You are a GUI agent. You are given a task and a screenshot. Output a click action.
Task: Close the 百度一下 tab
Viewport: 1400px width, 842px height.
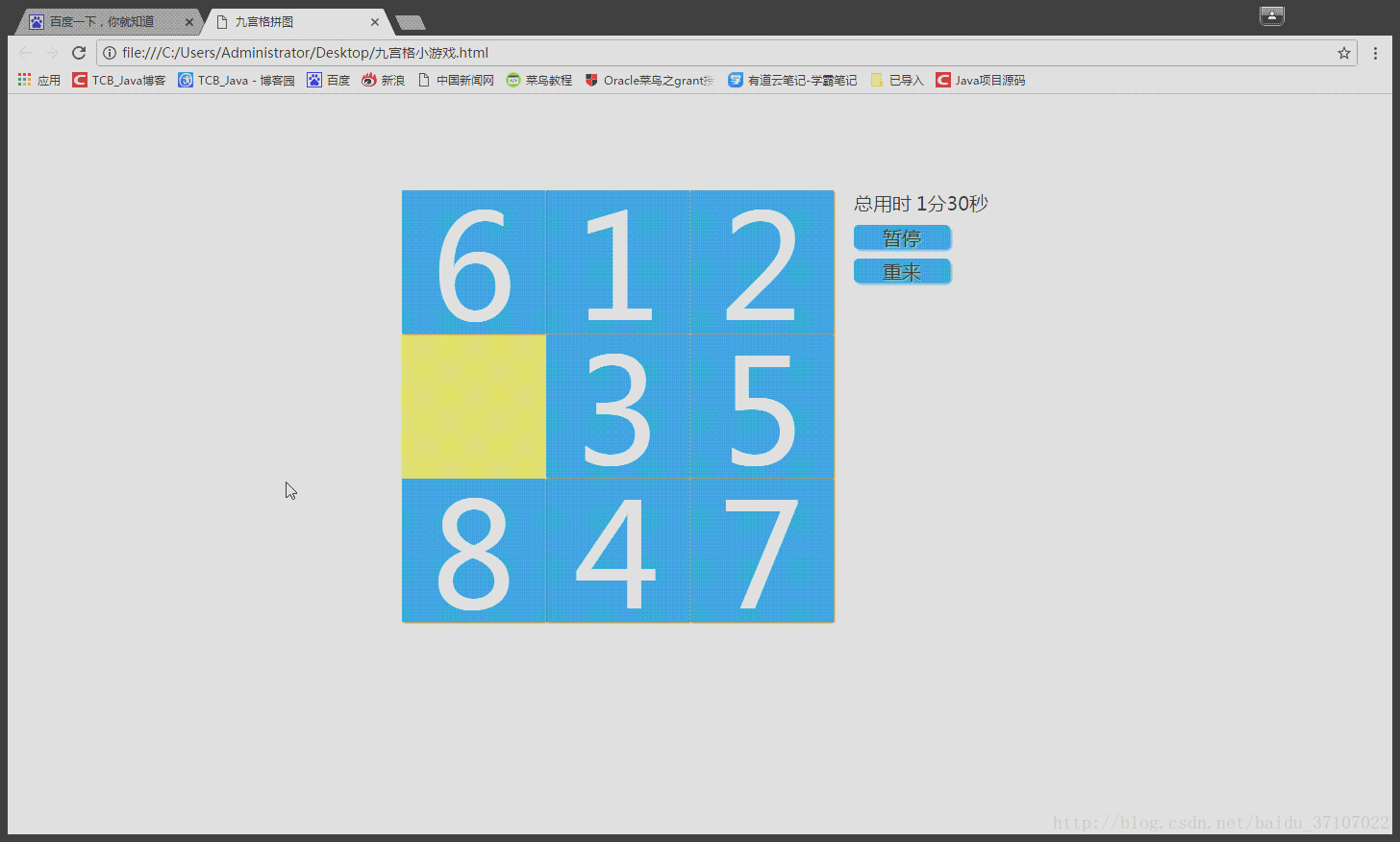pos(189,22)
